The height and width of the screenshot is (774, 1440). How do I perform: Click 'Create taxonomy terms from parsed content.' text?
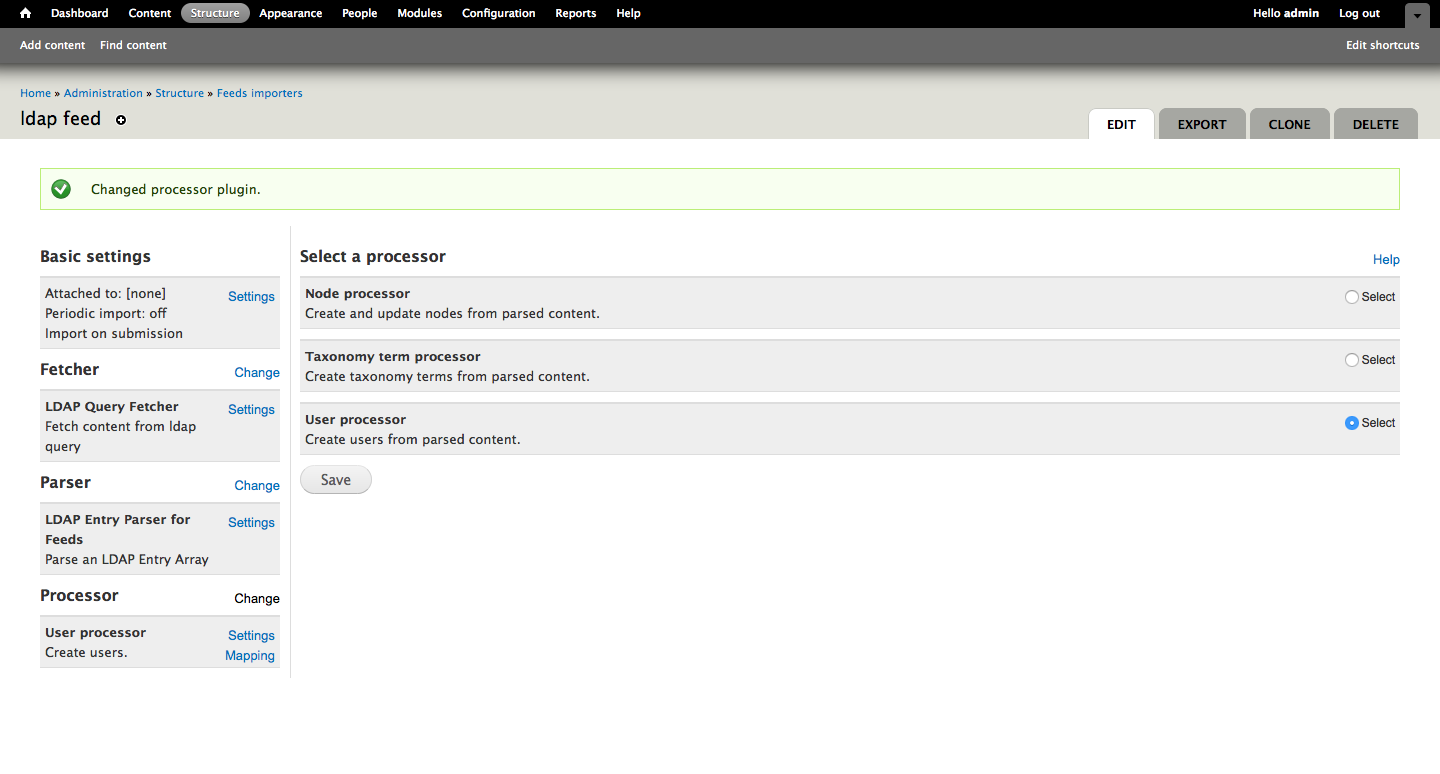[x=447, y=377]
